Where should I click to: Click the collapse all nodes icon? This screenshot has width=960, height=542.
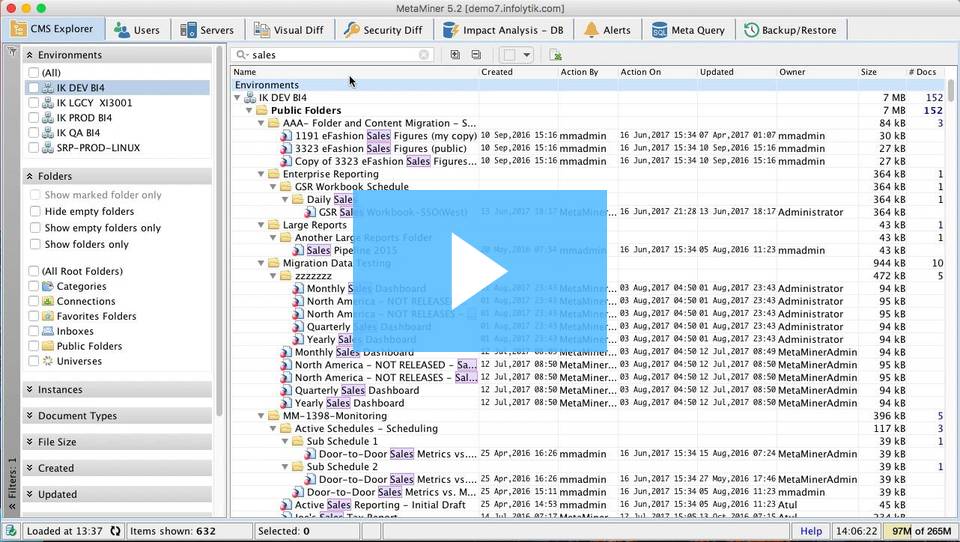point(476,55)
